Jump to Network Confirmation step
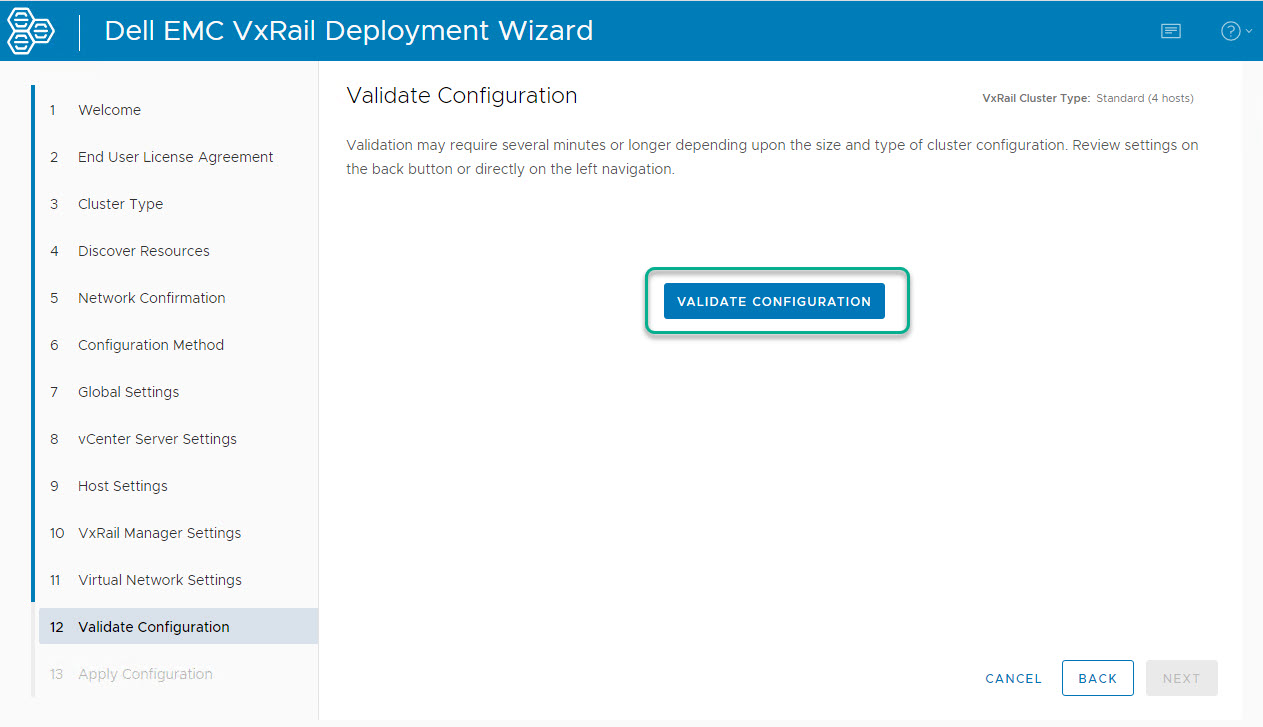 [151, 298]
